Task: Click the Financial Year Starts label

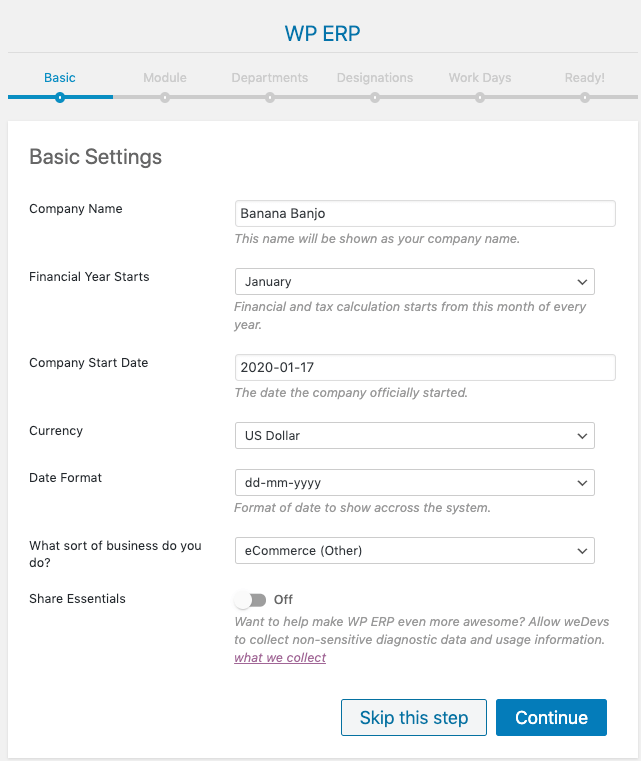Action: [89, 277]
